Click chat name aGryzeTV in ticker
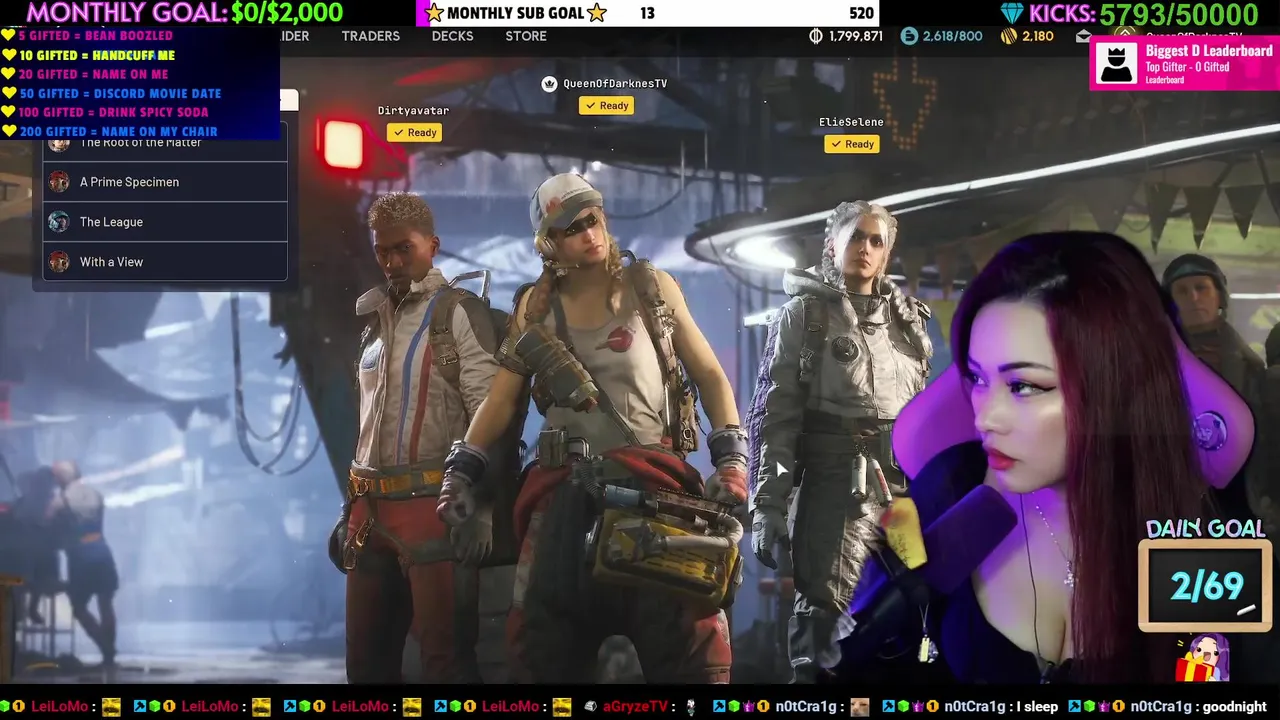Viewport: 1280px width, 720px height. [x=637, y=706]
